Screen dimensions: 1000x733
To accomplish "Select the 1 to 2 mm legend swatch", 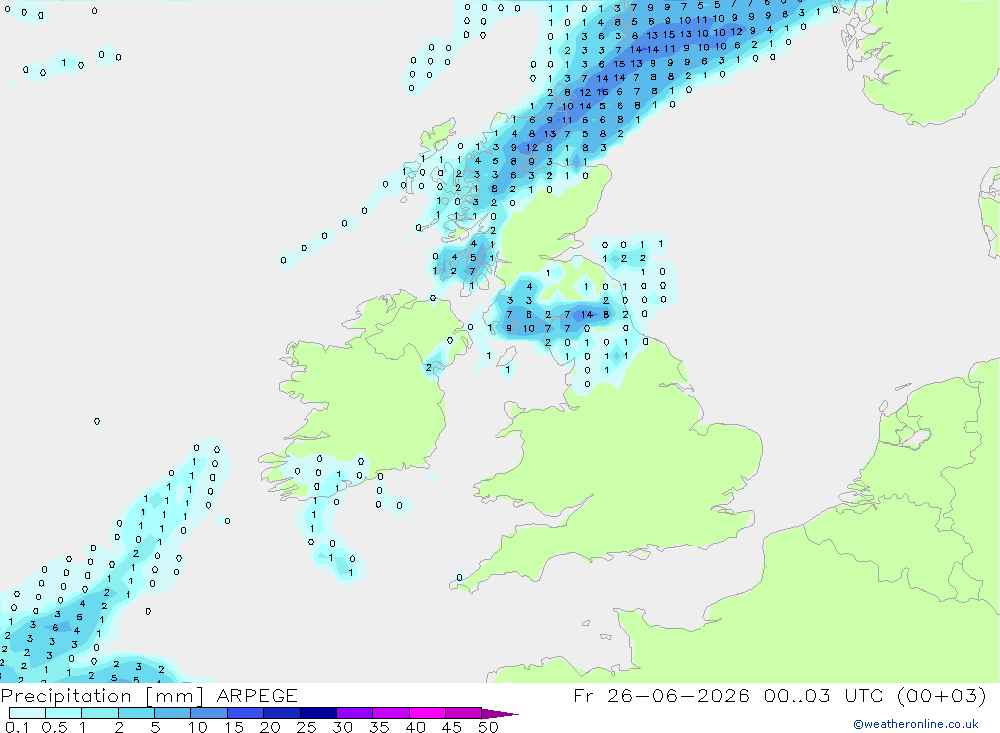I will 100,713.
